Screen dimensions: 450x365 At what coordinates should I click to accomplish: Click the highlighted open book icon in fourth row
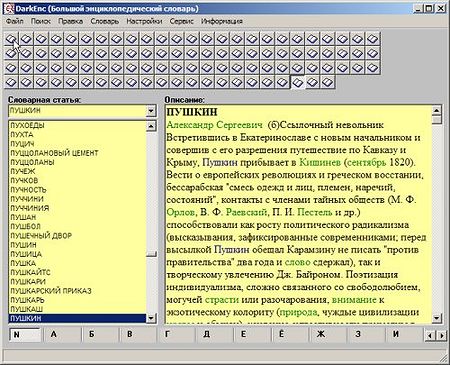pyautogui.click(x=298, y=82)
